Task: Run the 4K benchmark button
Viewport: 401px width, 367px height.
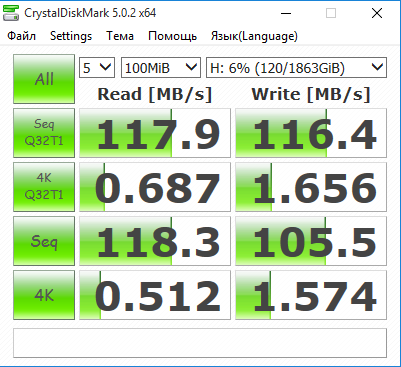Action: 44,295
